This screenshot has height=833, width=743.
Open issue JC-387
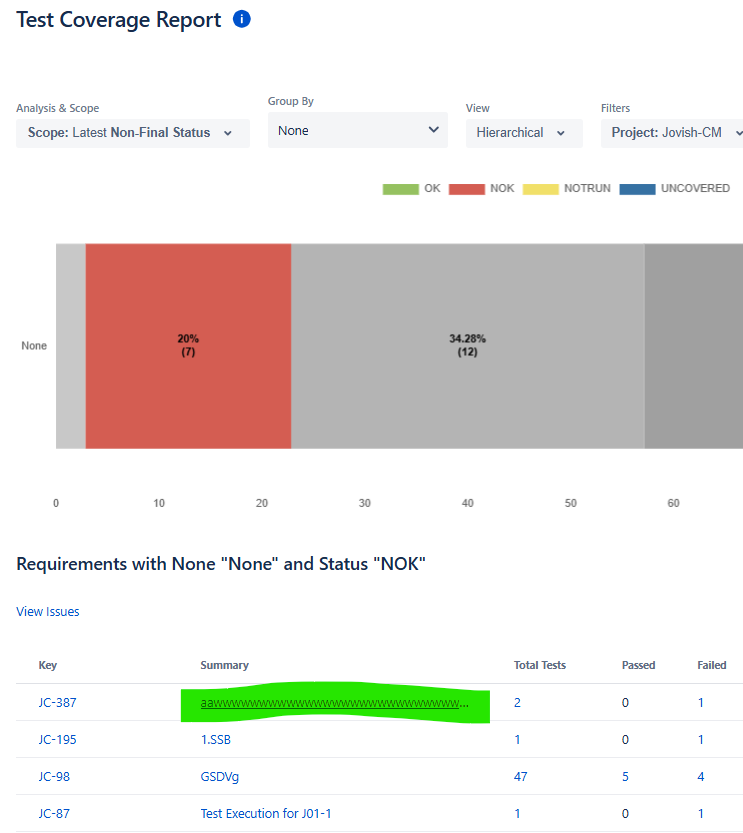(57, 703)
